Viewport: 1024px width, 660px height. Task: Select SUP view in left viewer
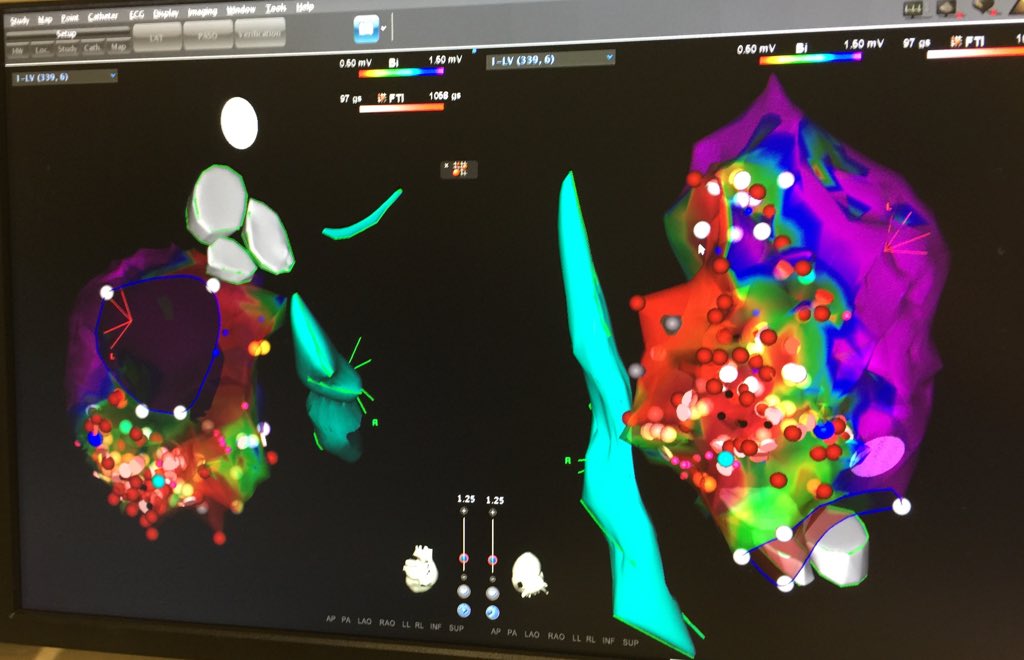pos(456,627)
